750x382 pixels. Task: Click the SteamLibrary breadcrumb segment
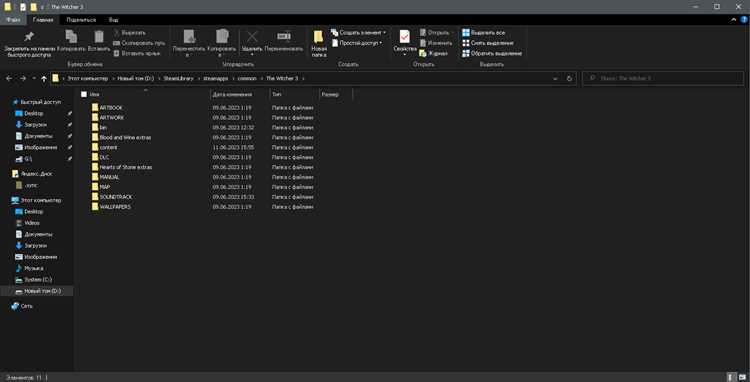coord(178,78)
